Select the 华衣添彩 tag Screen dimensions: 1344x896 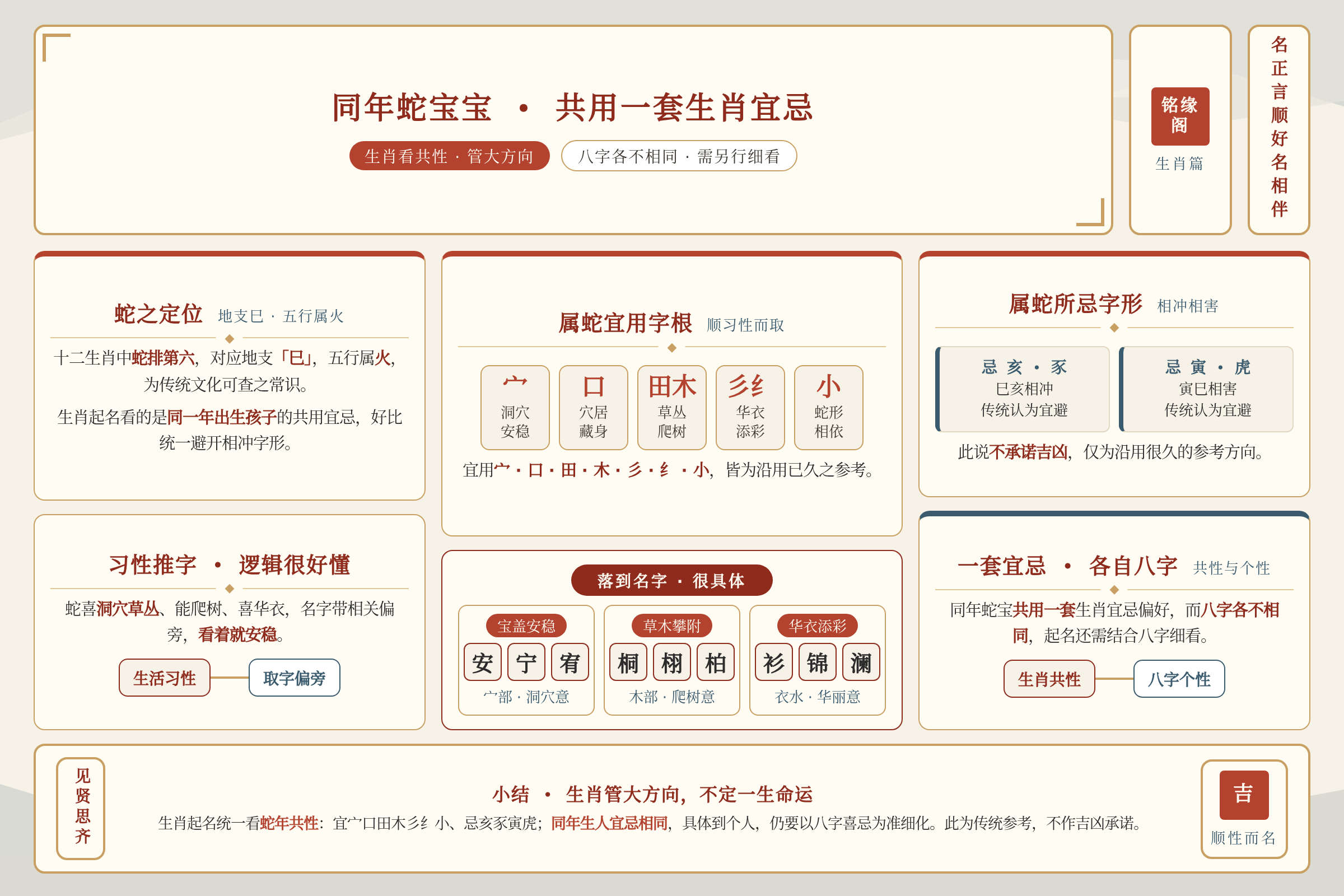point(818,626)
